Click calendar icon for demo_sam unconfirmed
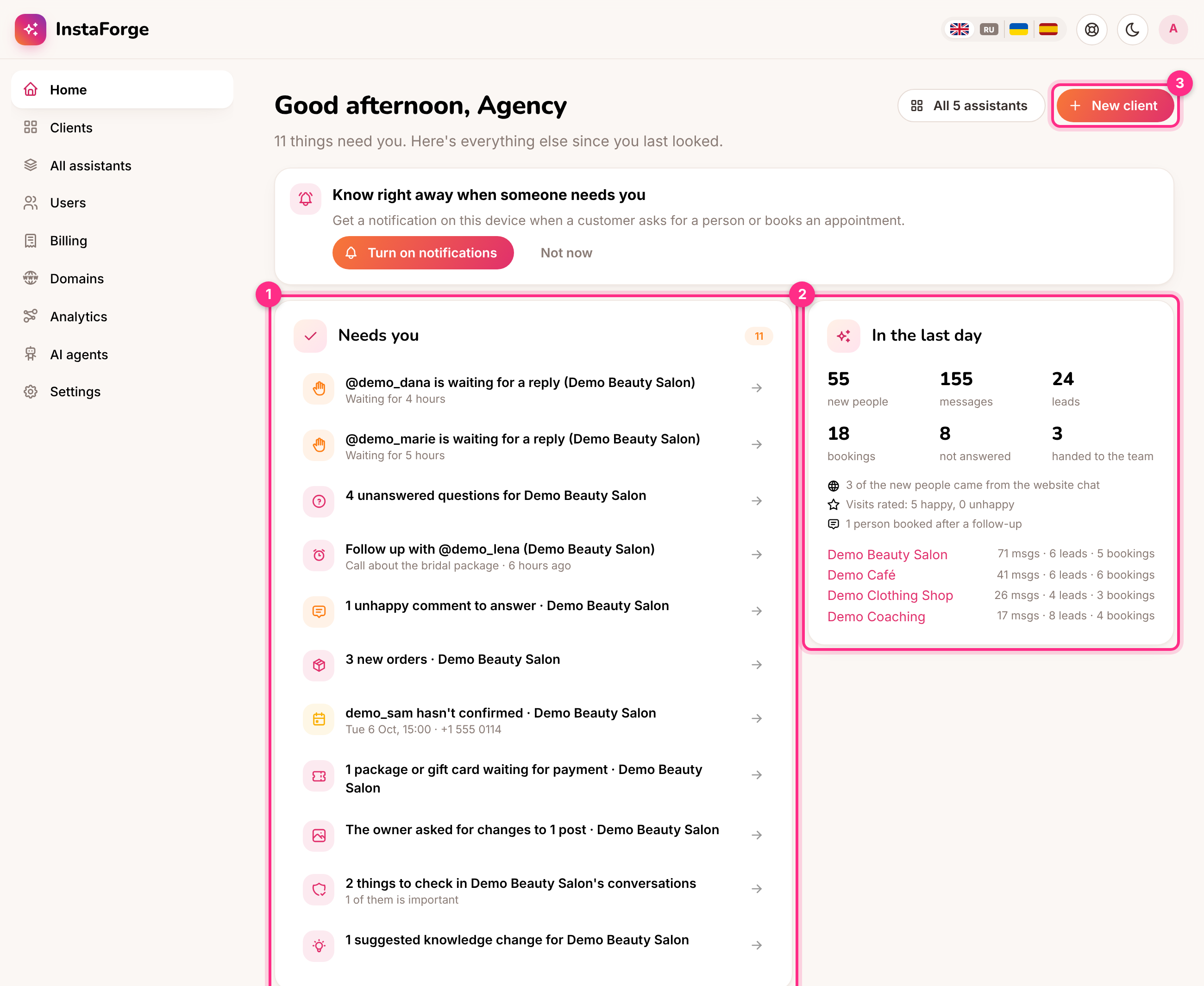This screenshot has height=986, width=1204. pos(319,719)
